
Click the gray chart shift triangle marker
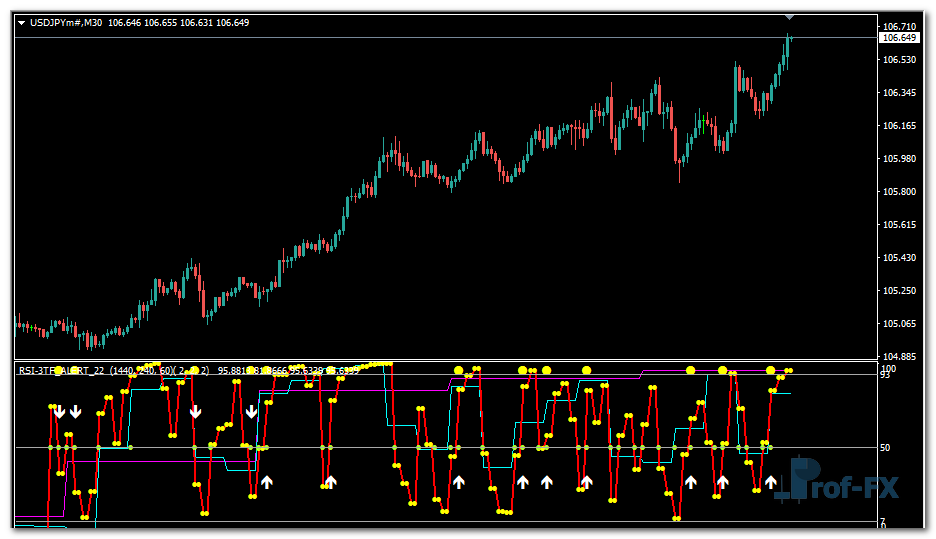789,16
